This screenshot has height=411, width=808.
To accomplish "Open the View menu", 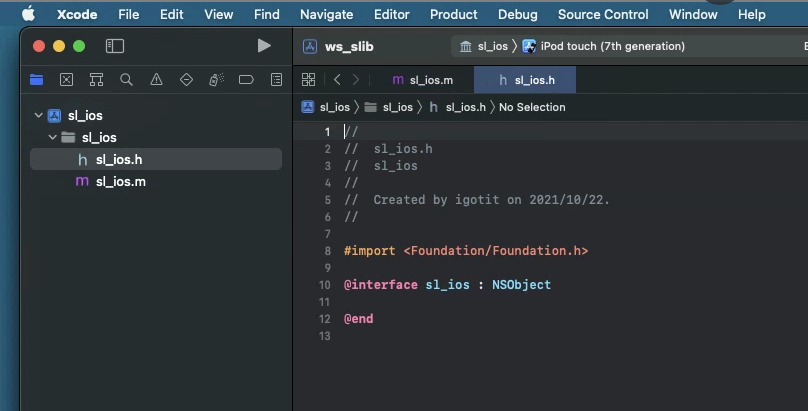I will click(x=218, y=14).
